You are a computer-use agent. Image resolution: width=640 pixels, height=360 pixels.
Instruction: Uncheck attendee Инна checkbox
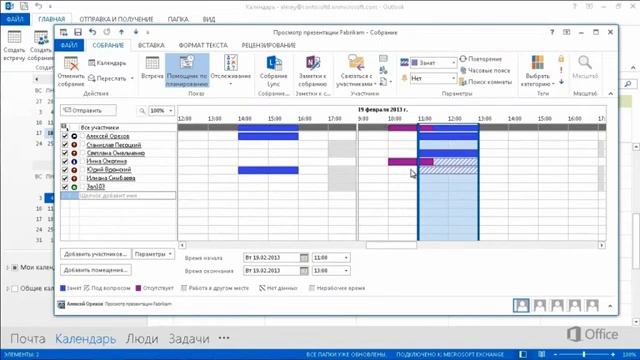[64, 161]
